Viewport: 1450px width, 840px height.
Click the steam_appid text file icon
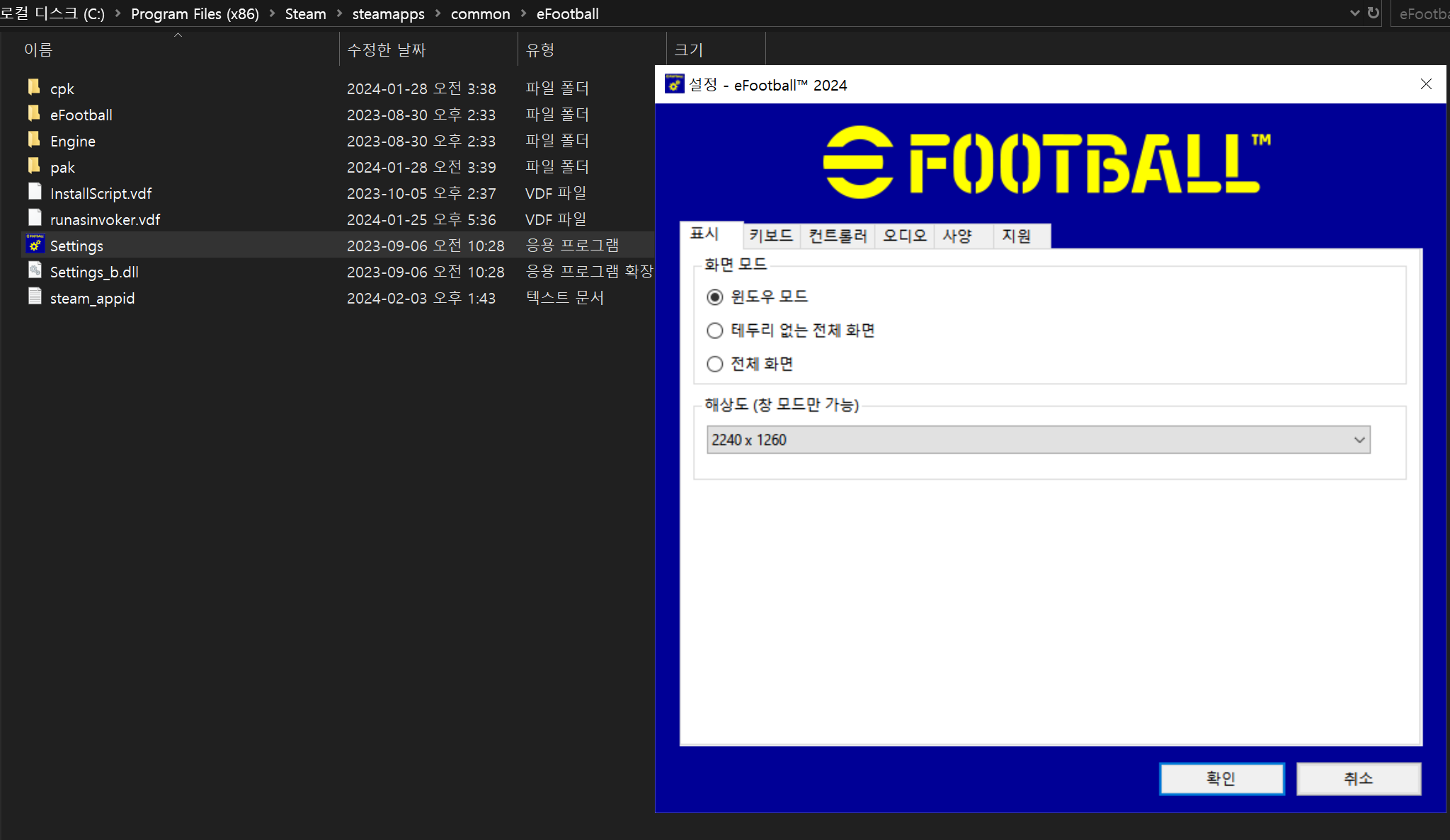[x=35, y=297]
